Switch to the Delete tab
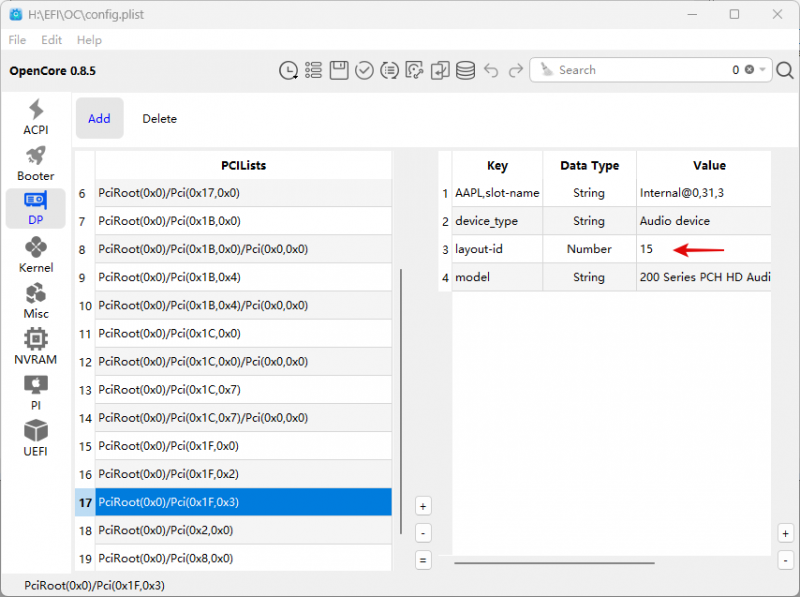The width and height of the screenshot is (800, 597). point(159,119)
